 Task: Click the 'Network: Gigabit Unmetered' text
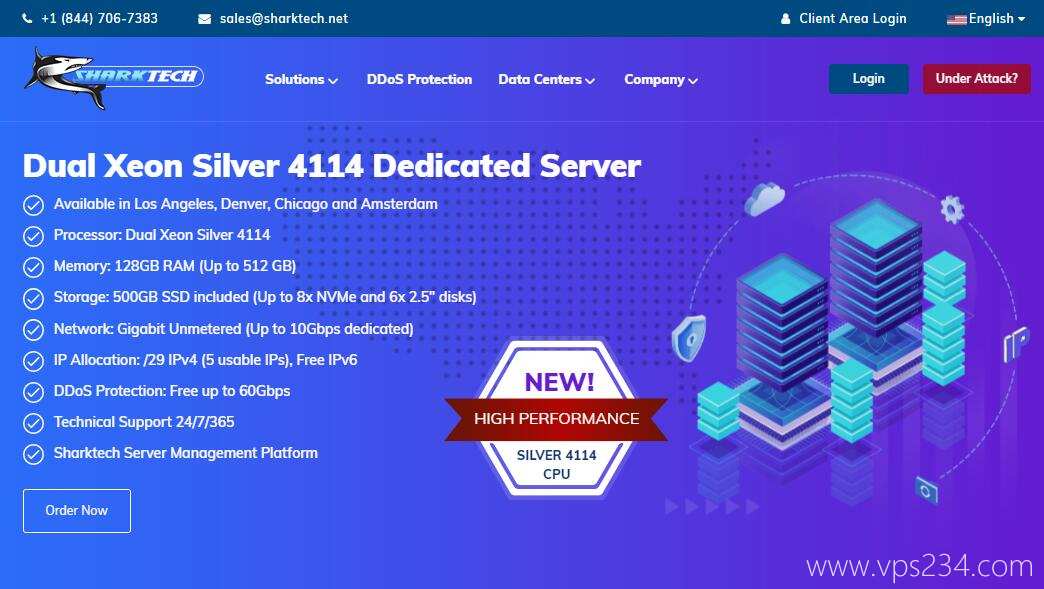click(x=234, y=329)
